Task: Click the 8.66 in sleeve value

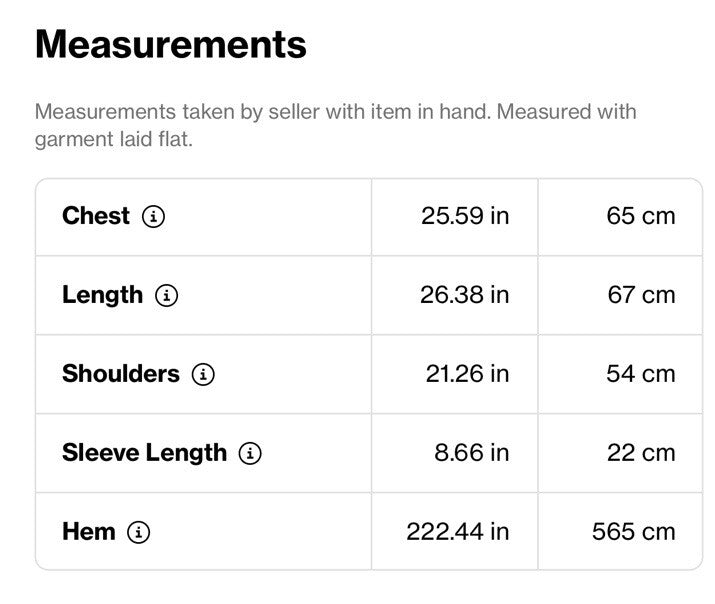Action: coord(471,453)
